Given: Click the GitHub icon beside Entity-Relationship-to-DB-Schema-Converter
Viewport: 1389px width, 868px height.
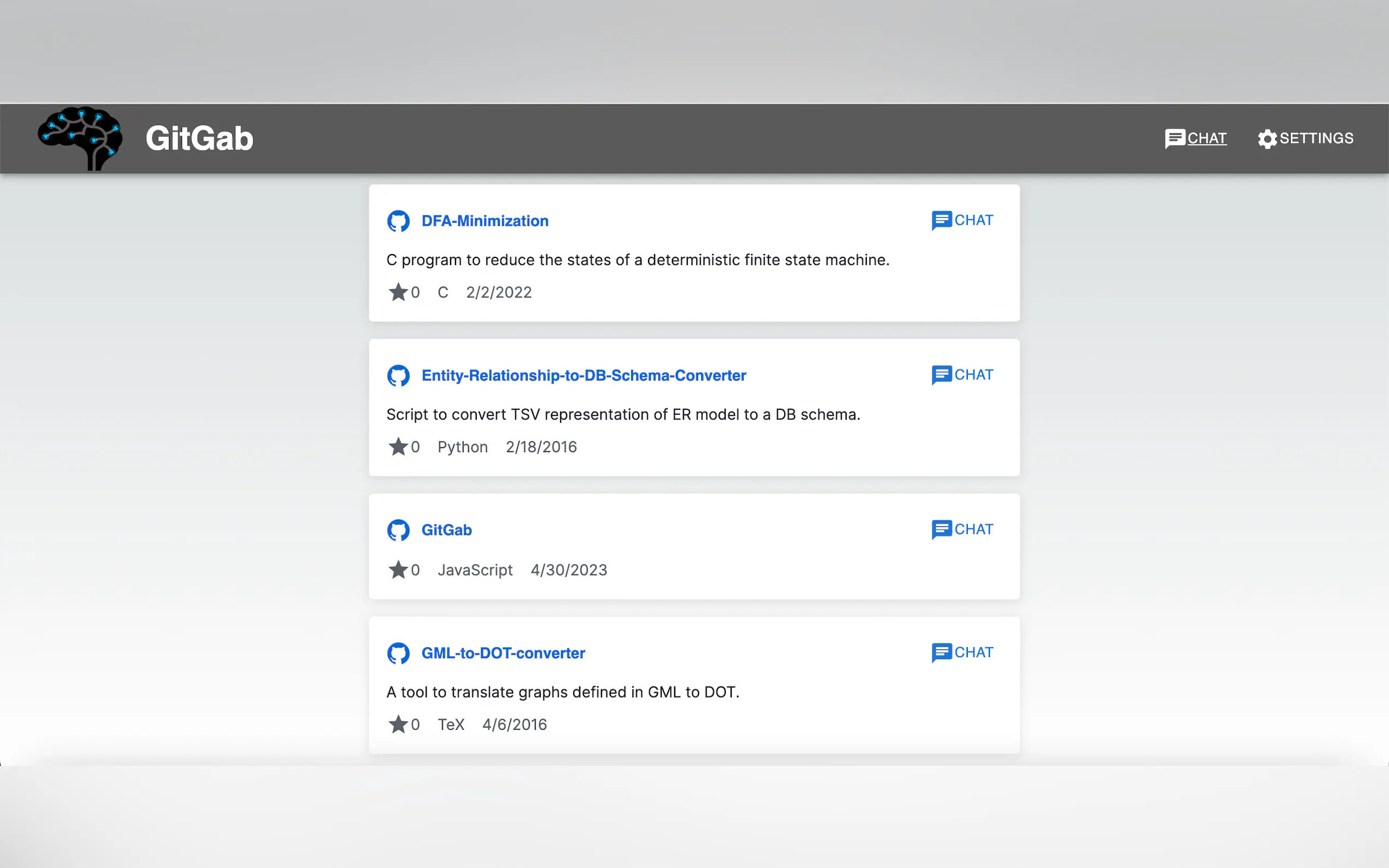Looking at the screenshot, I should coord(398,376).
